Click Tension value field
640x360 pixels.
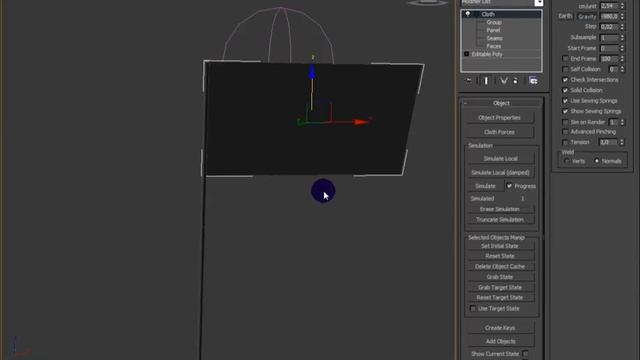pos(608,142)
